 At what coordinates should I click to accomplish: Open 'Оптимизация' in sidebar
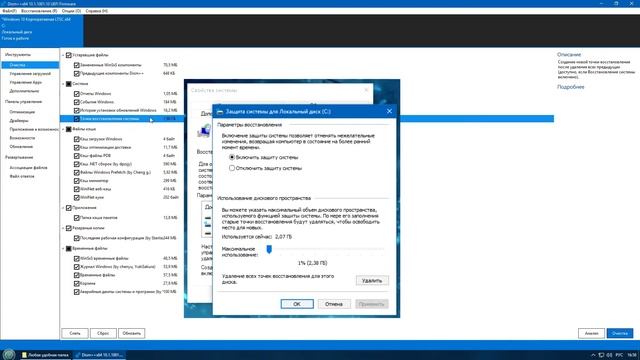point(22,112)
